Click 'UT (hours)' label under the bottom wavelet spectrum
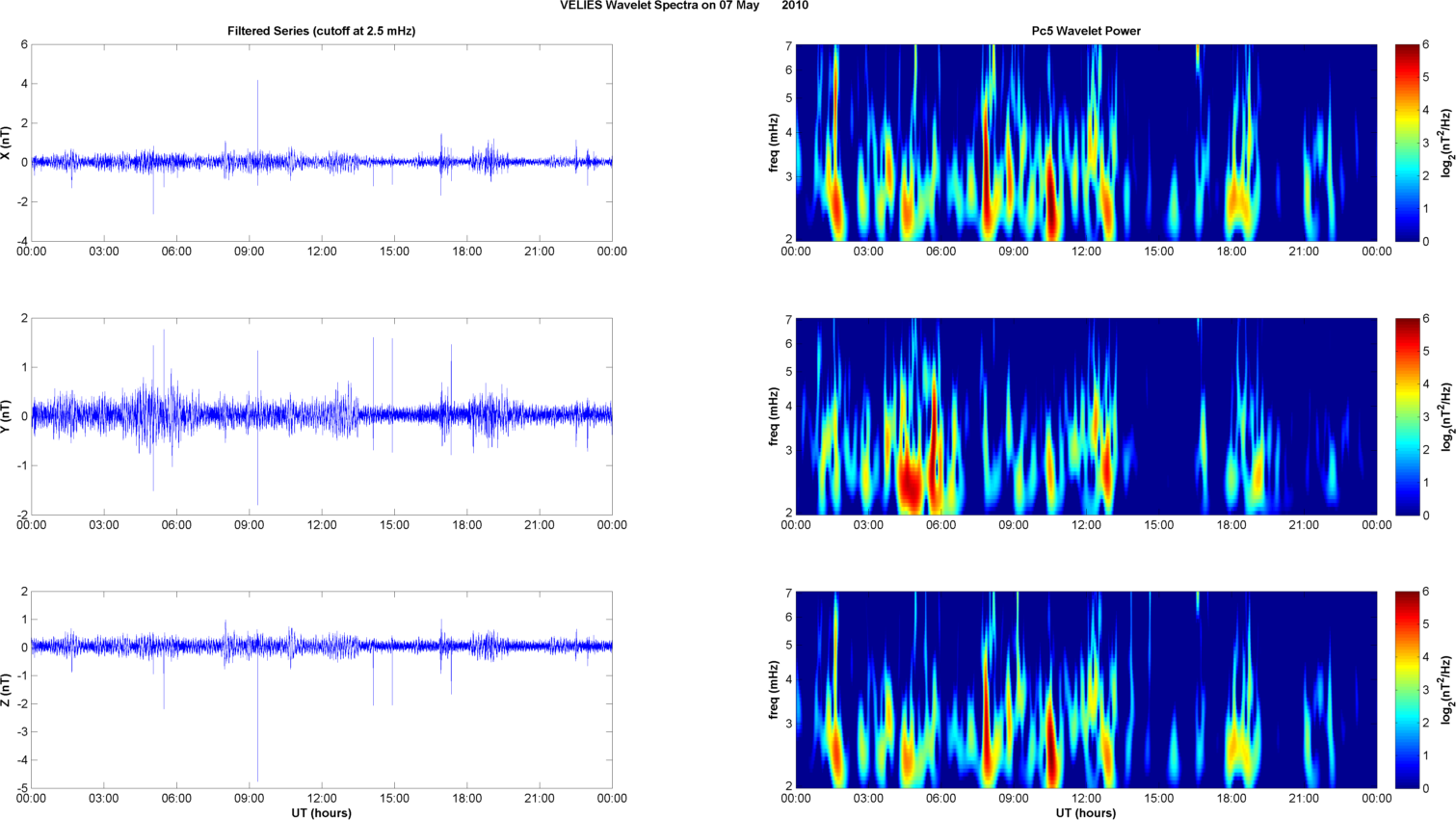 1086,813
